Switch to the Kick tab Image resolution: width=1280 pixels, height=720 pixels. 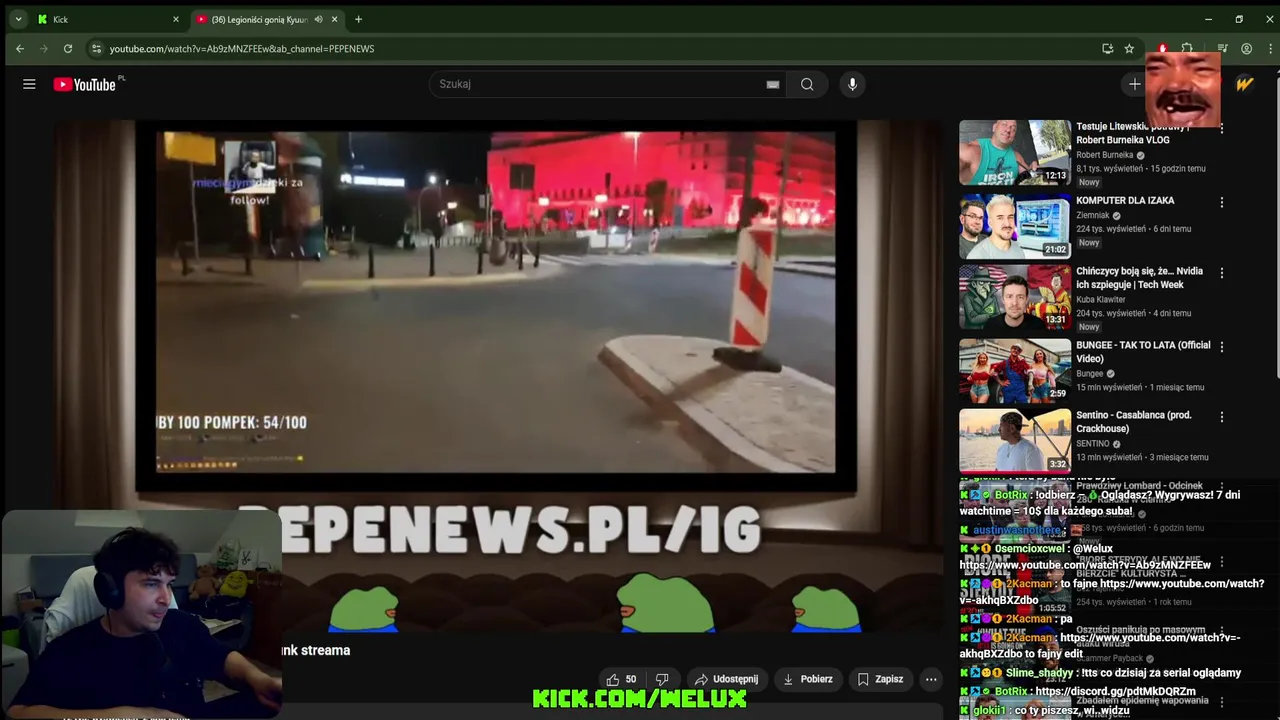coord(106,19)
